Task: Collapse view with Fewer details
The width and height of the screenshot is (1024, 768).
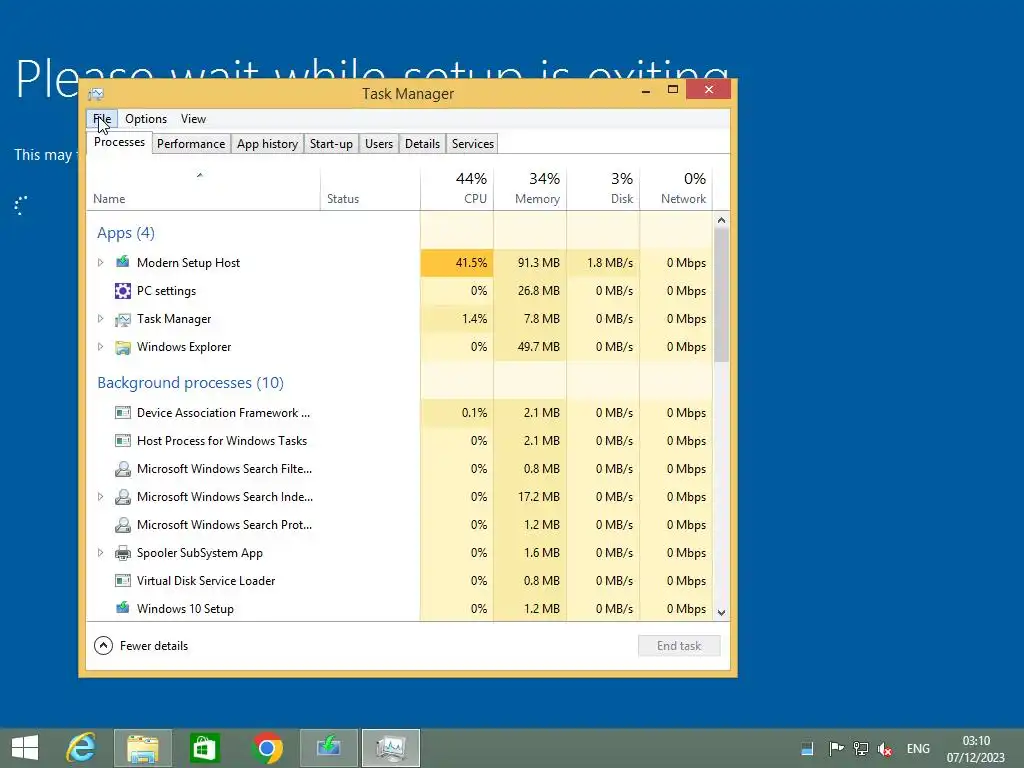Action: point(141,646)
